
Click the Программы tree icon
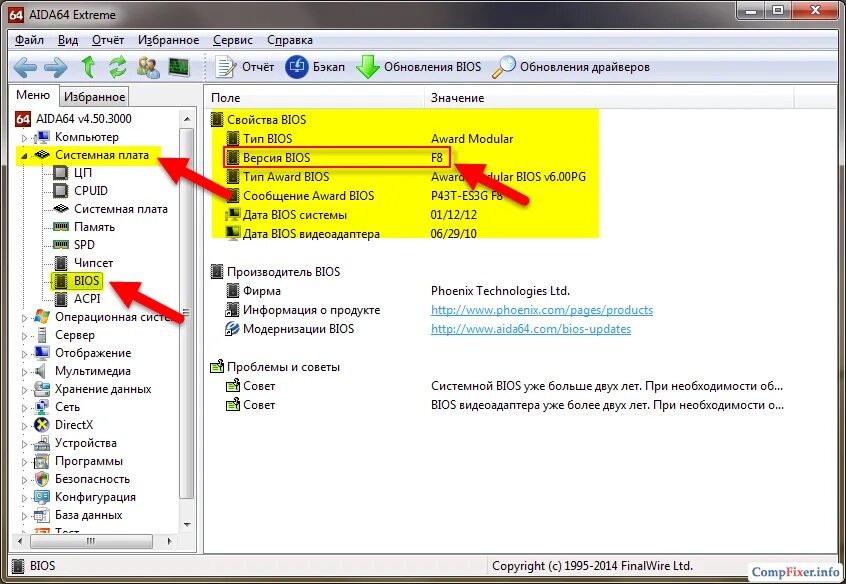[x=42, y=461]
